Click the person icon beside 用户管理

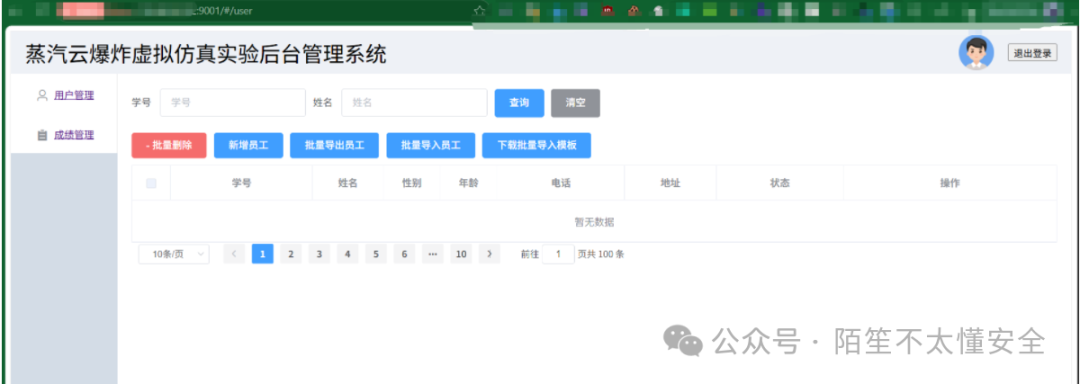[x=42, y=95]
